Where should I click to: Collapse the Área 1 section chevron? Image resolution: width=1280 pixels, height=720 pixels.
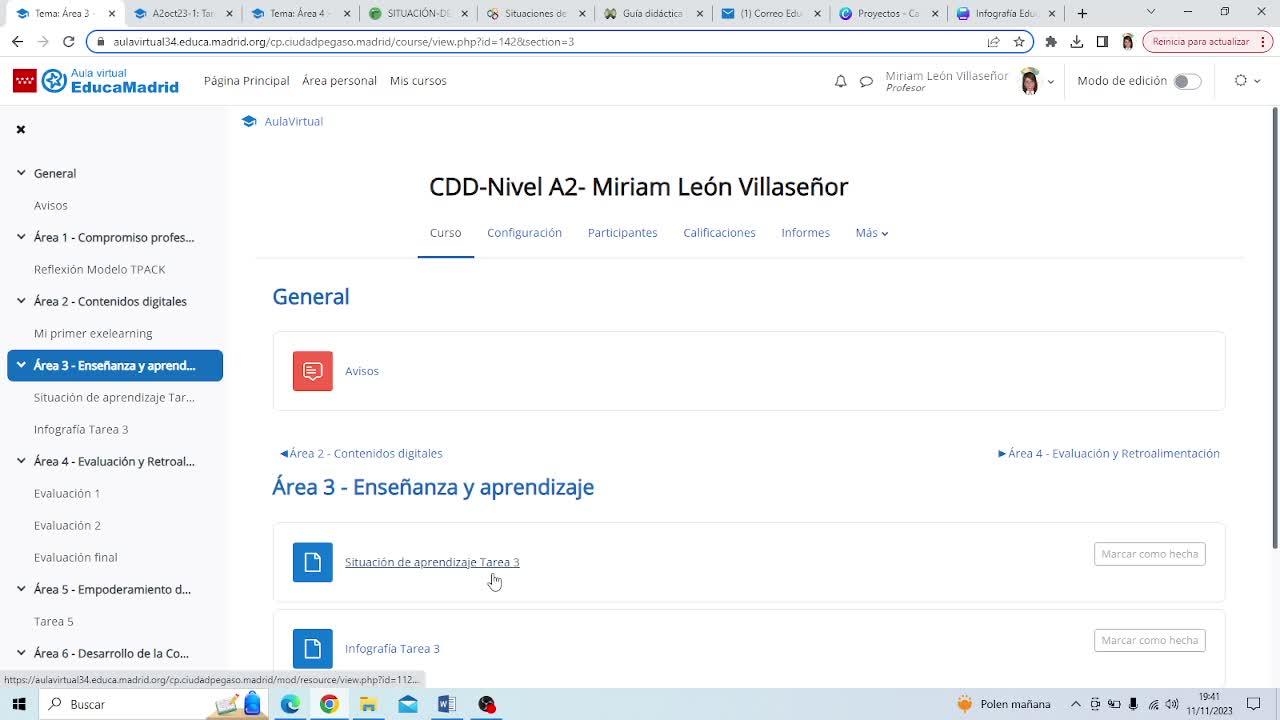[21, 237]
